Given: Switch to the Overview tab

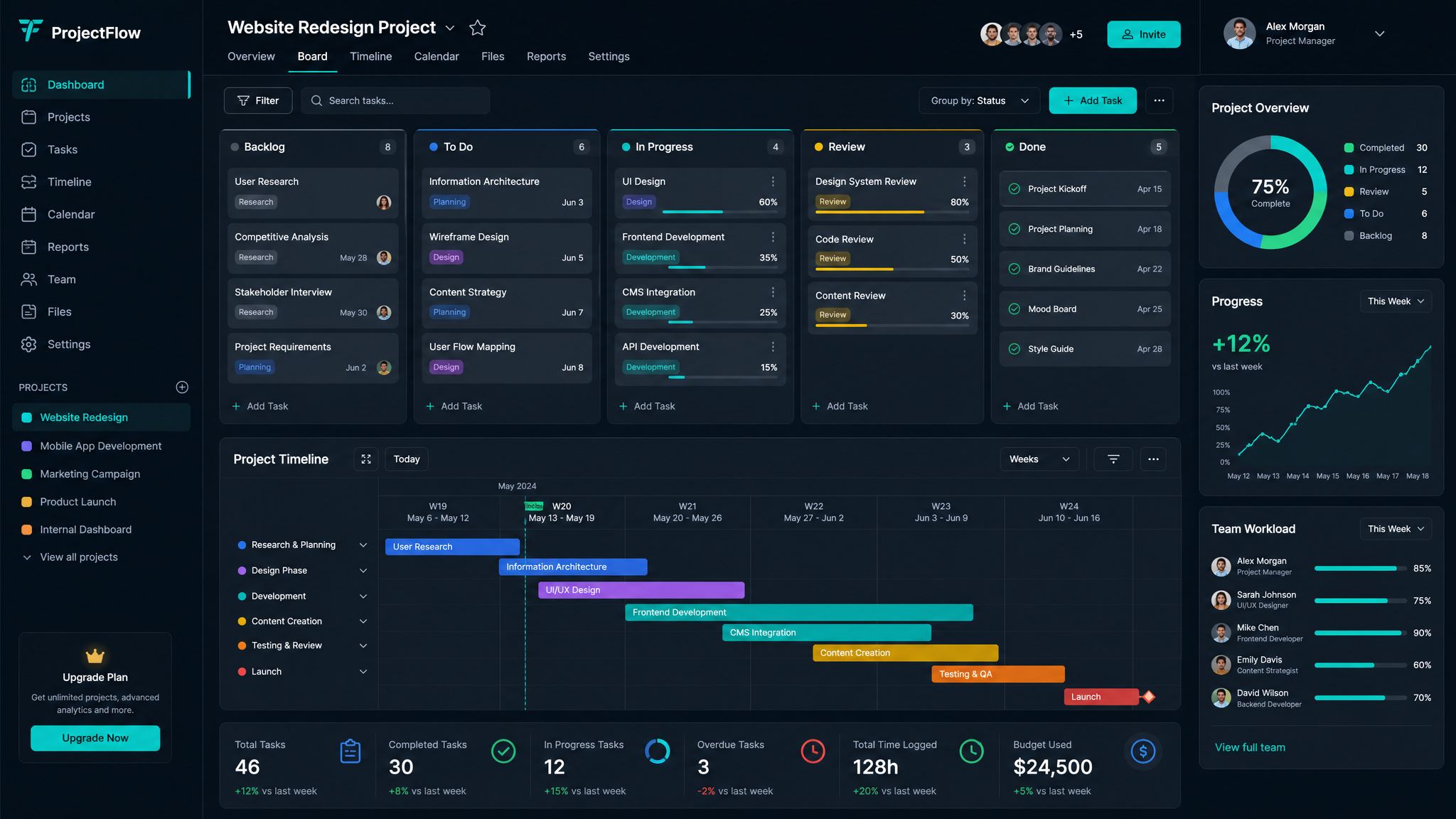Looking at the screenshot, I should click(251, 56).
